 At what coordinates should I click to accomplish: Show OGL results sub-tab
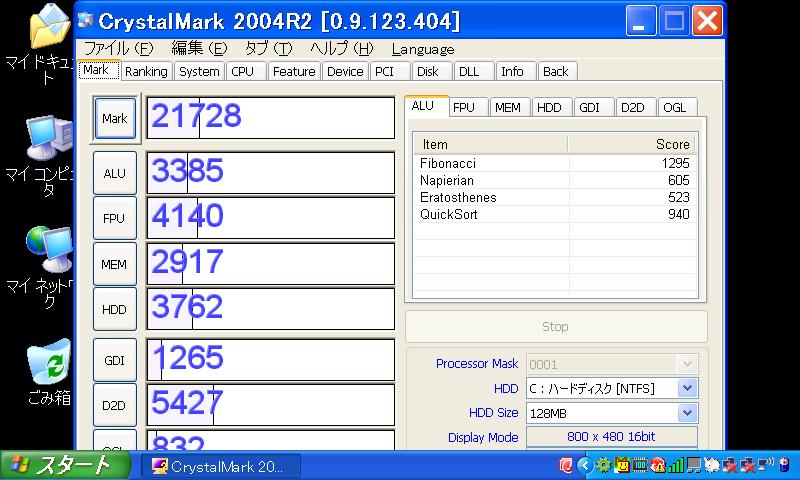pyautogui.click(x=677, y=108)
